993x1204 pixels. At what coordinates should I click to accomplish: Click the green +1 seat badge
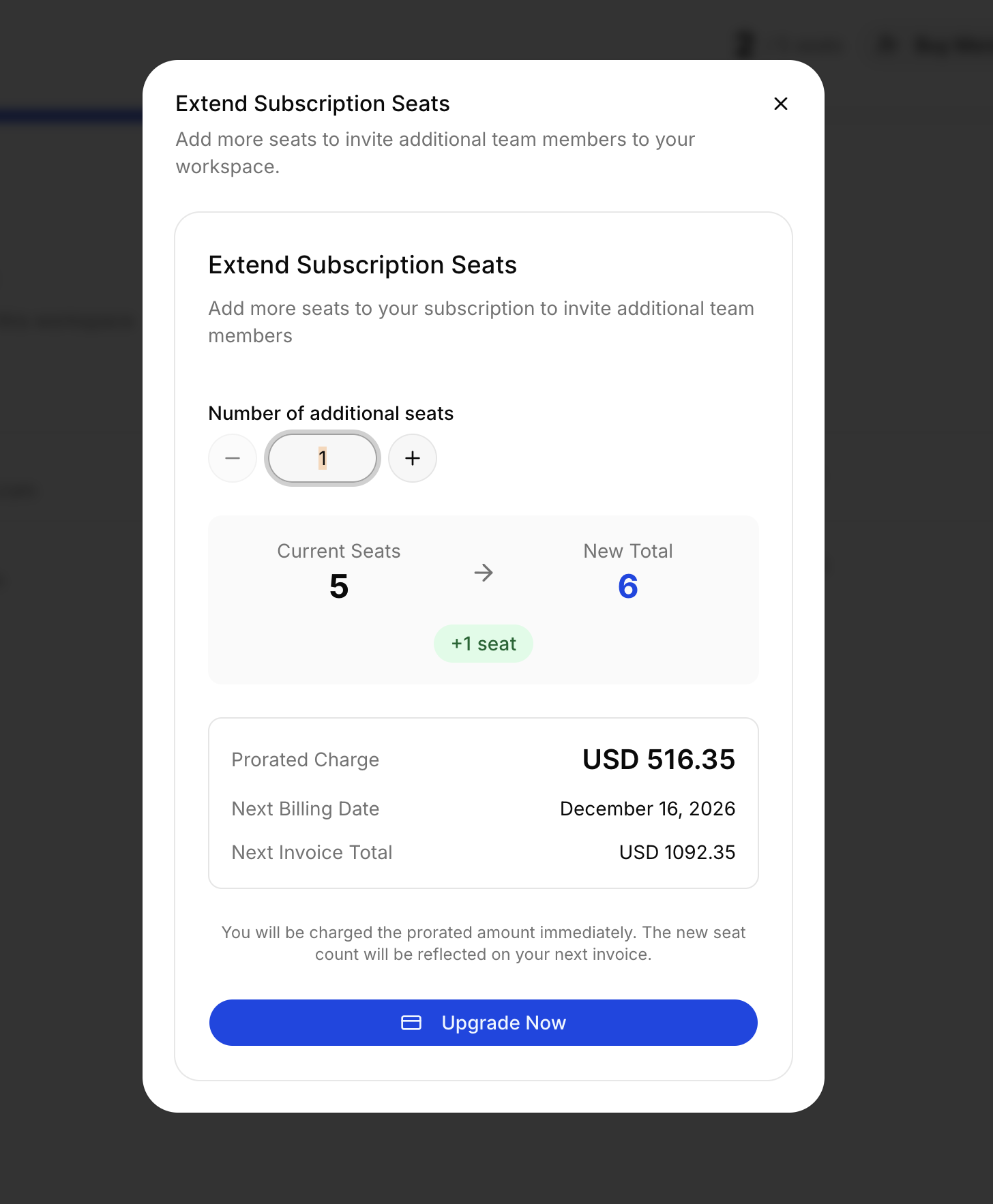point(484,644)
